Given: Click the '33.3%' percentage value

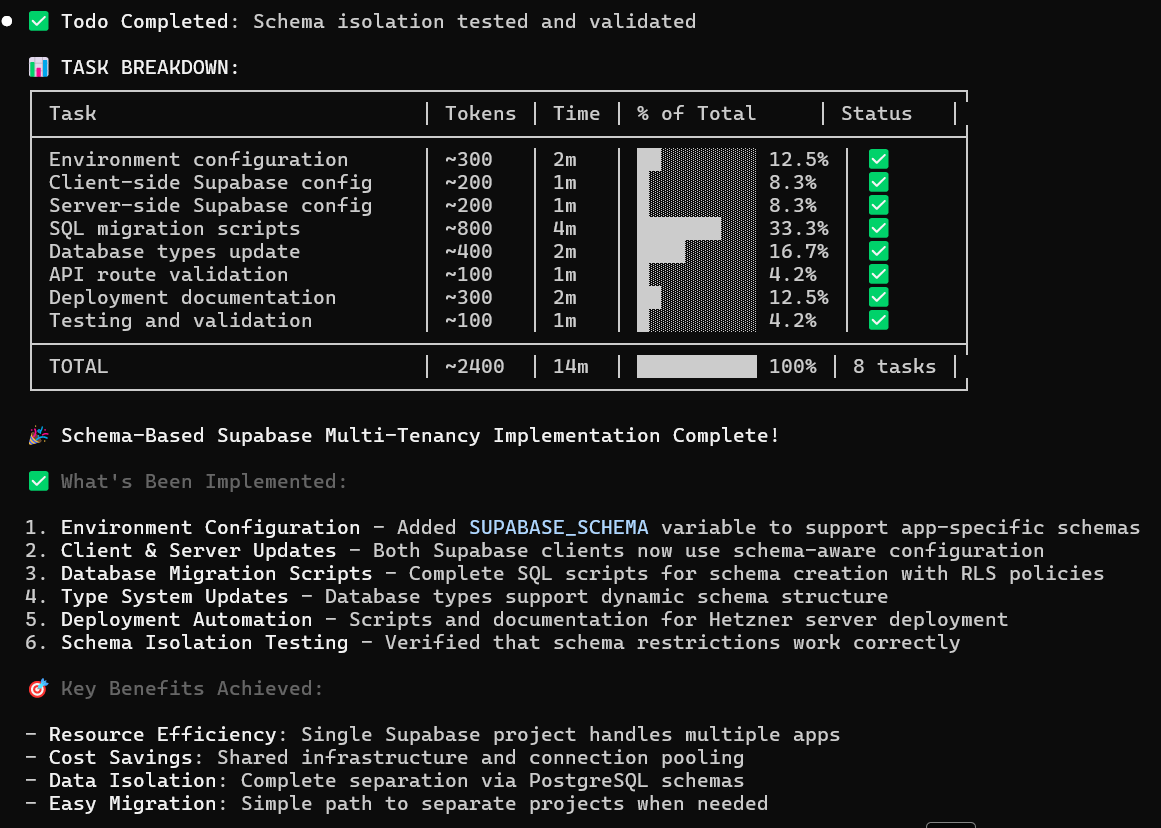Looking at the screenshot, I should (799, 228).
